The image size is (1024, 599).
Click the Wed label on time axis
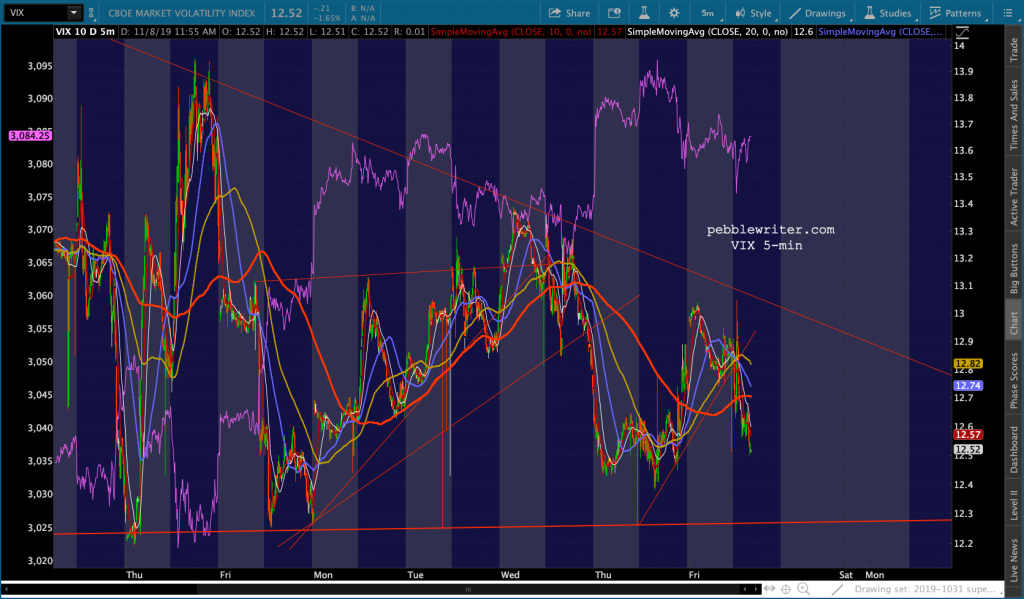(510, 575)
